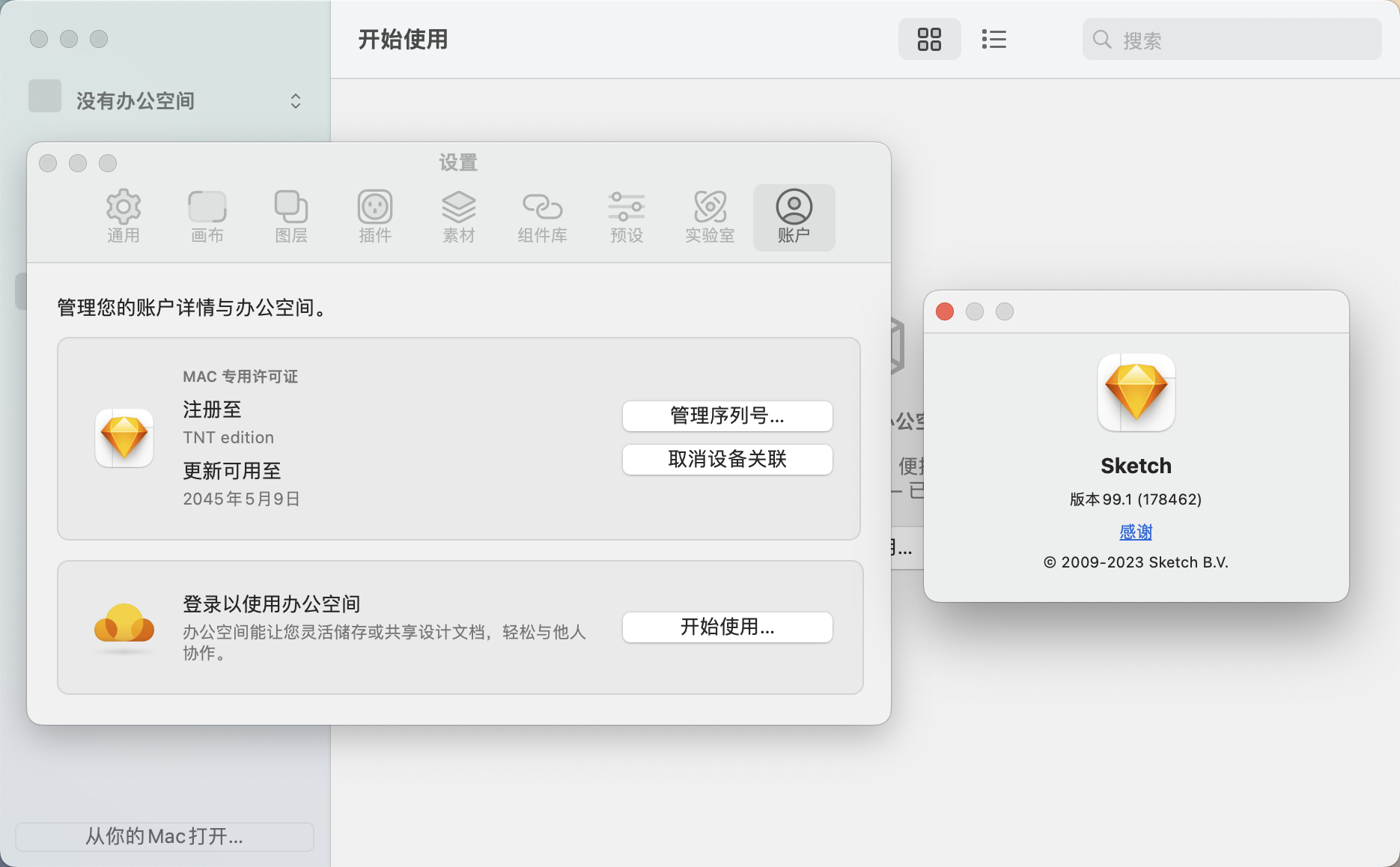Switch to list view in main window

pos(993,39)
